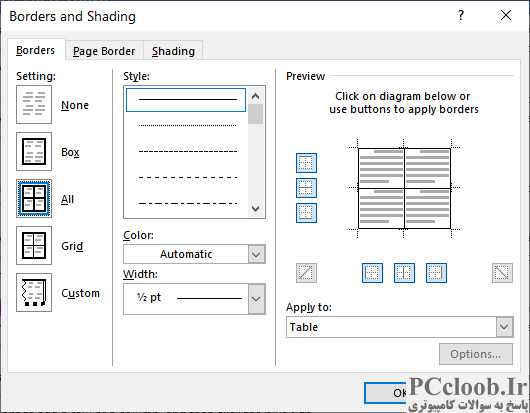
Task: Open the Apply to Table dropdown
Action: coord(400,327)
